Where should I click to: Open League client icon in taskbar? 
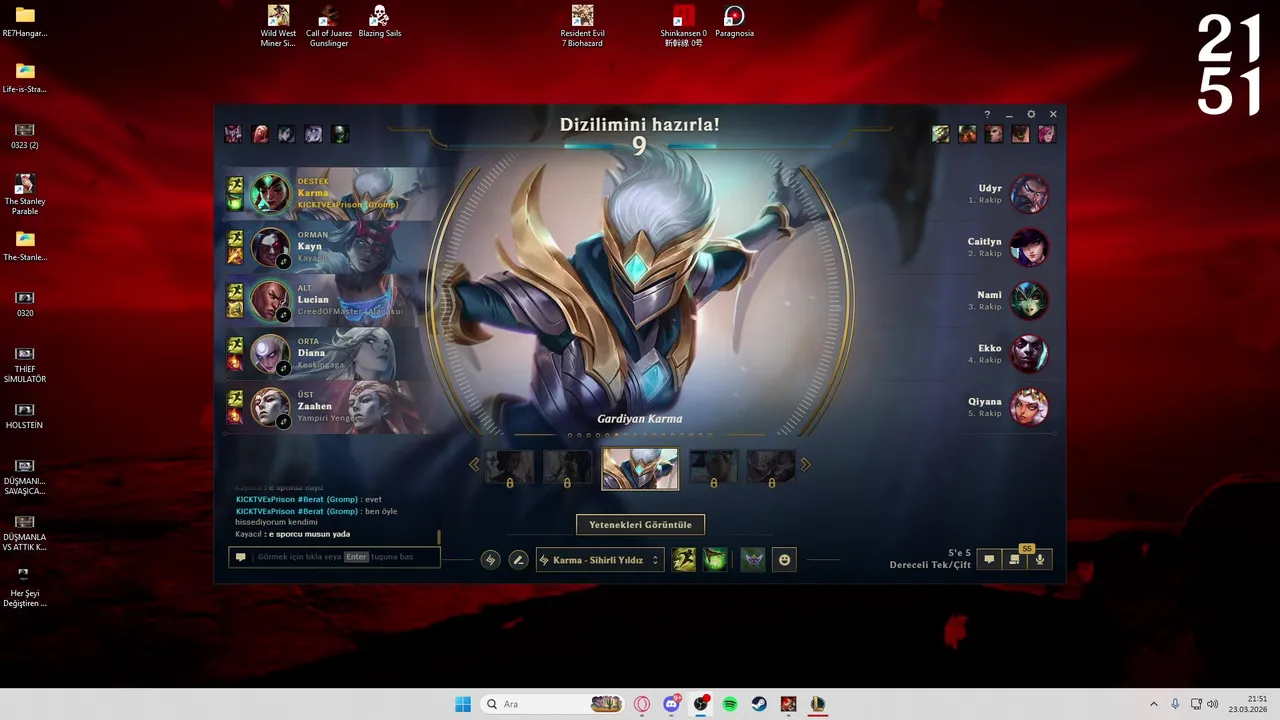(818, 704)
